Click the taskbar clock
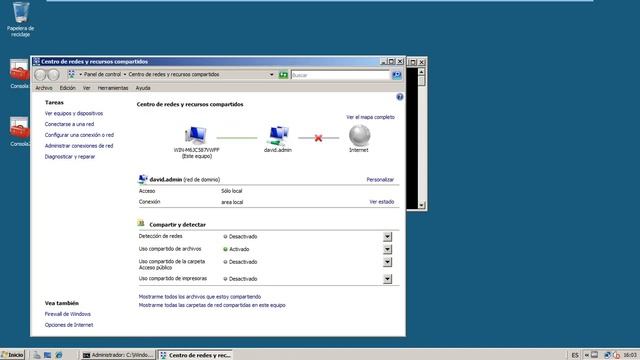Image resolution: width=640 pixels, height=360 pixels. [630, 355]
